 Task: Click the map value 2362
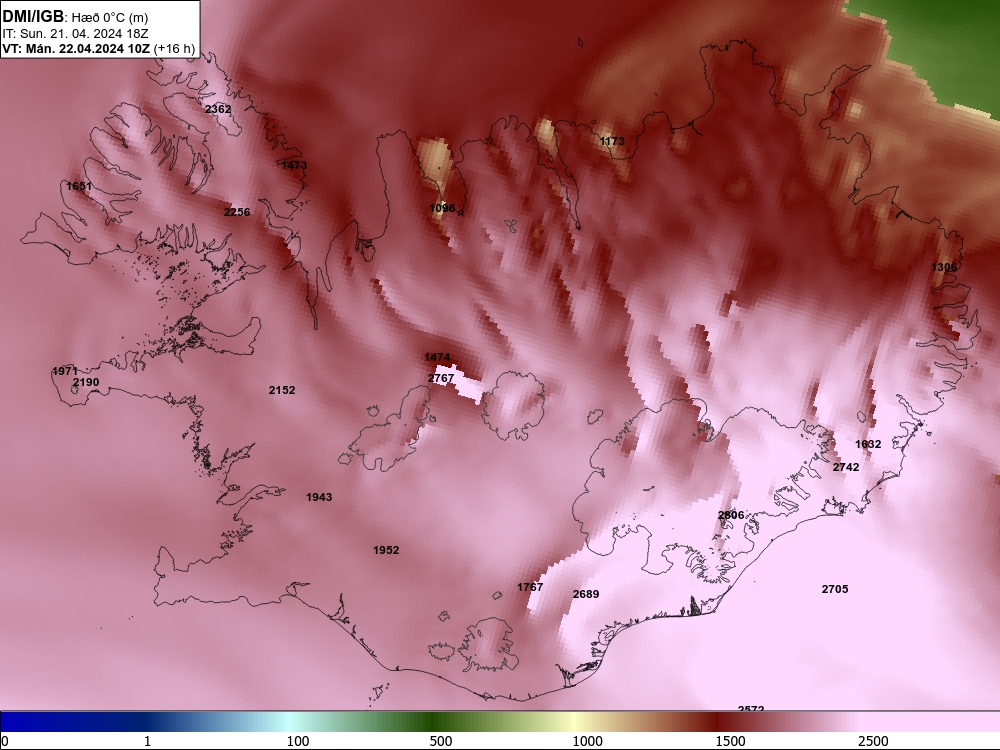218,109
